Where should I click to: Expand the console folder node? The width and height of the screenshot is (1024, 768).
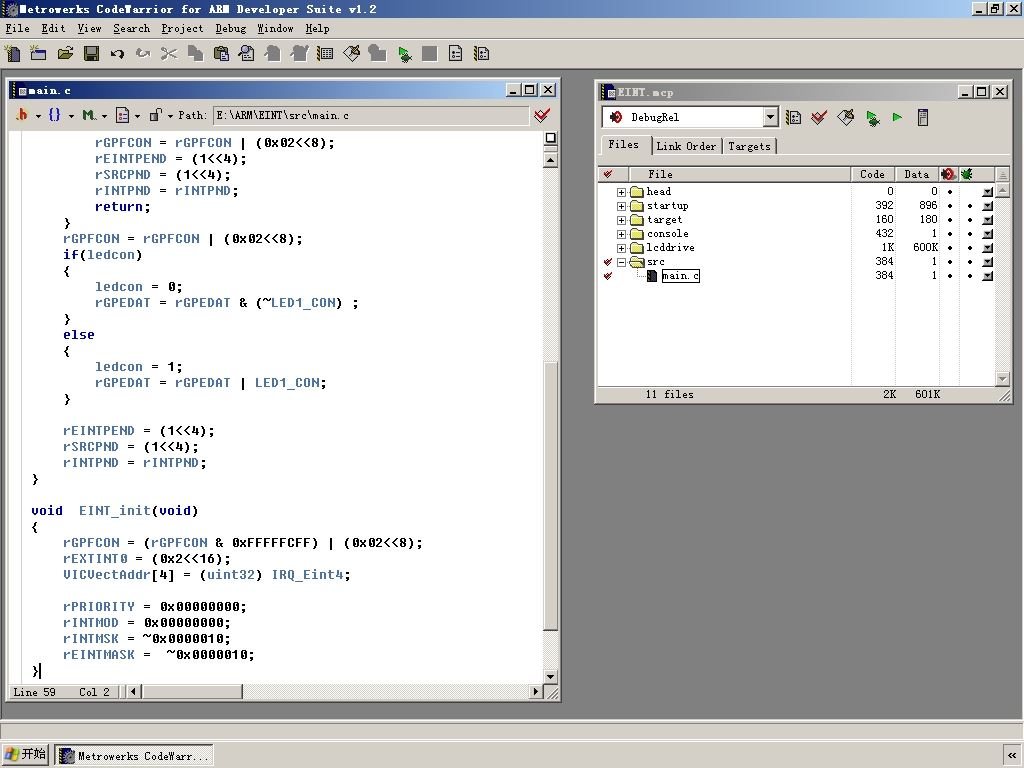[x=621, y=234]
